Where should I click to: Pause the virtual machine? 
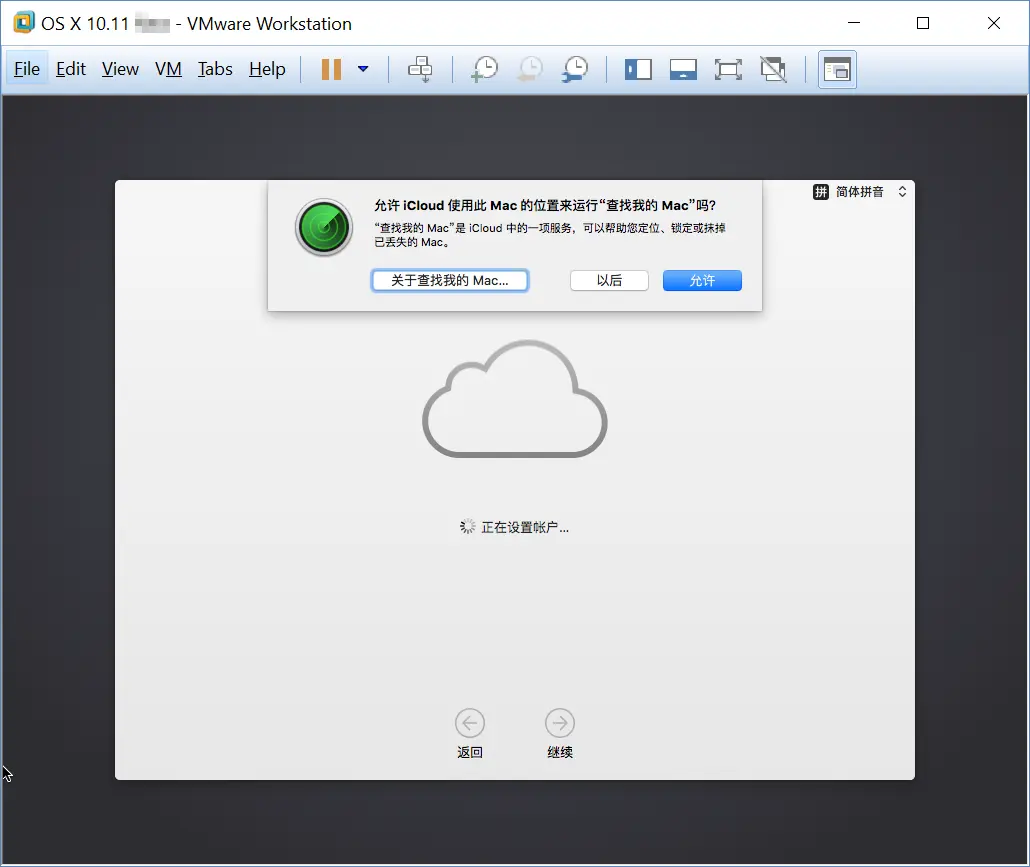(x=331, y=69)
